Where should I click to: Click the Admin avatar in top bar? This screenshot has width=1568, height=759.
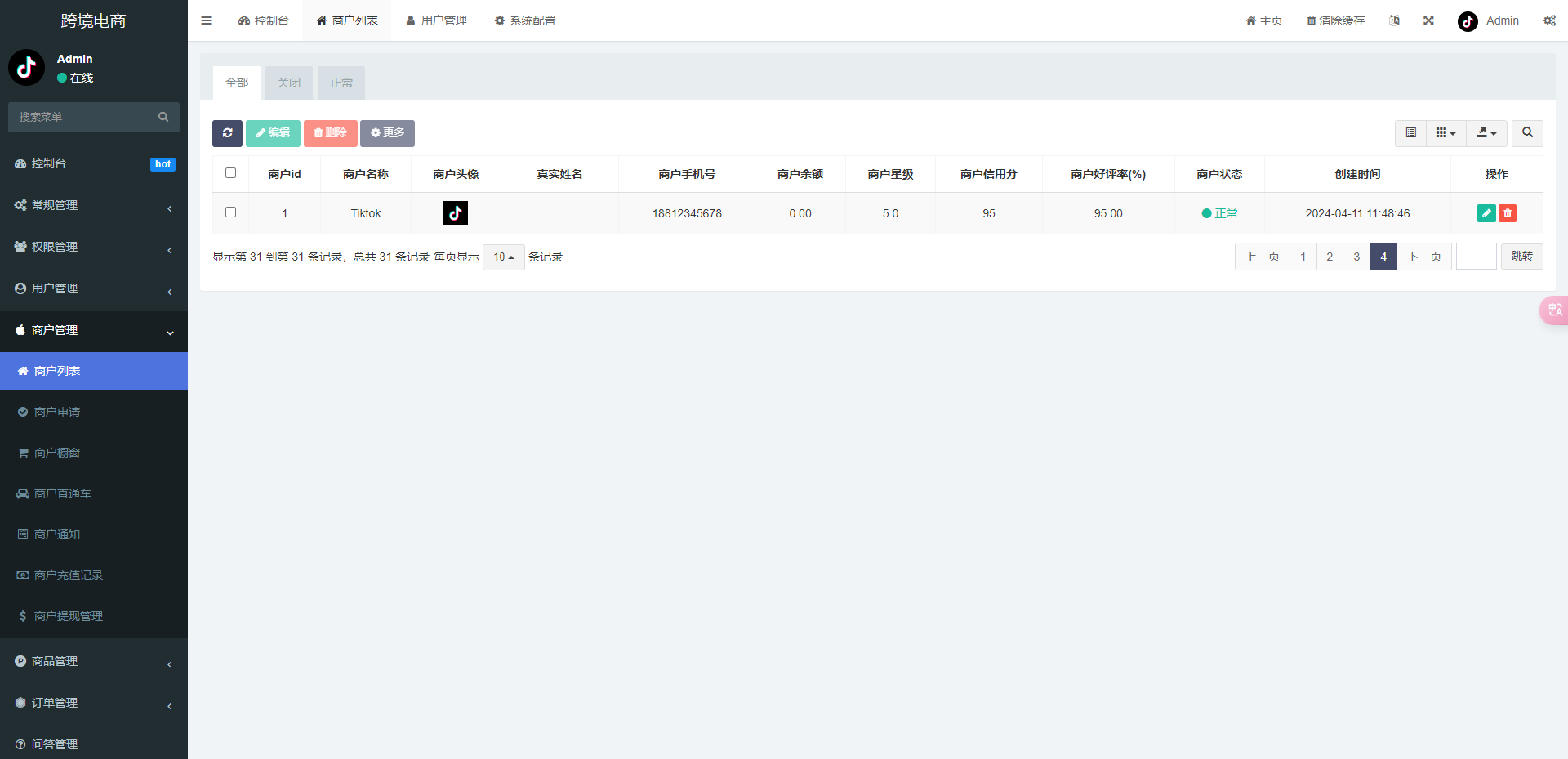1468,21
